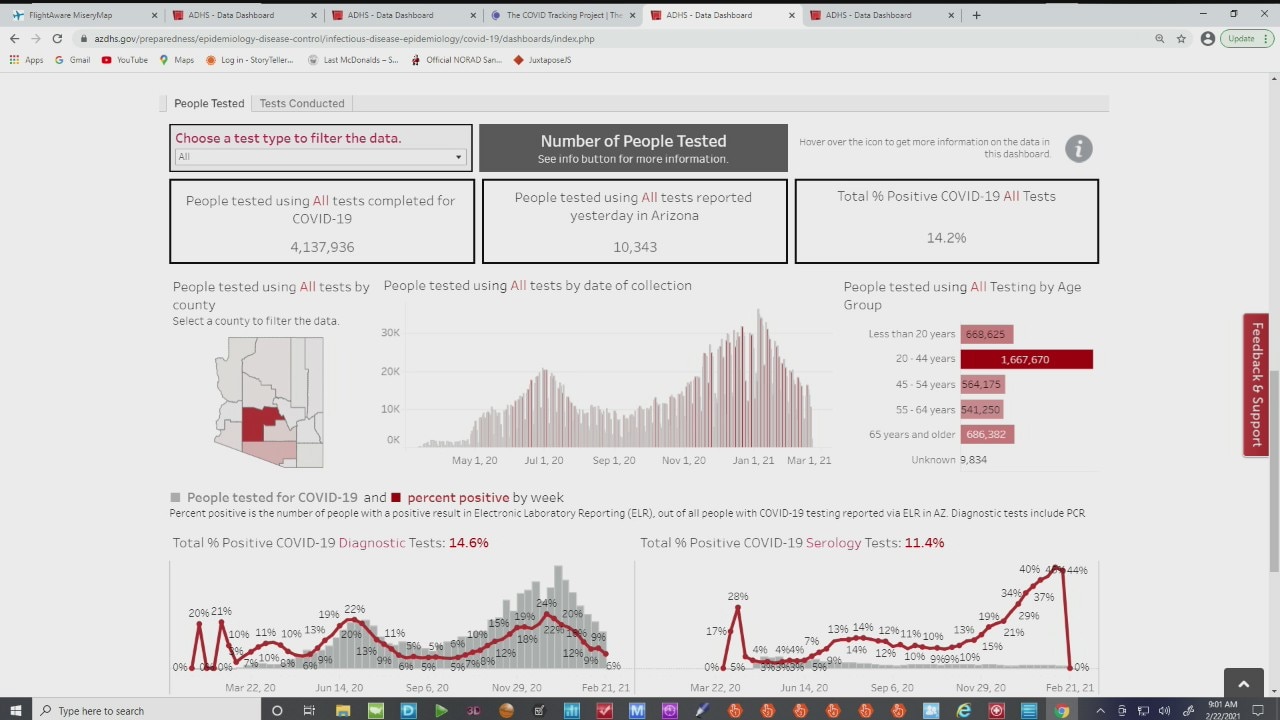1280x720 pixels.
Task: Open the browser zoom magnifier icon
Action: click(x=1159, y=38)
